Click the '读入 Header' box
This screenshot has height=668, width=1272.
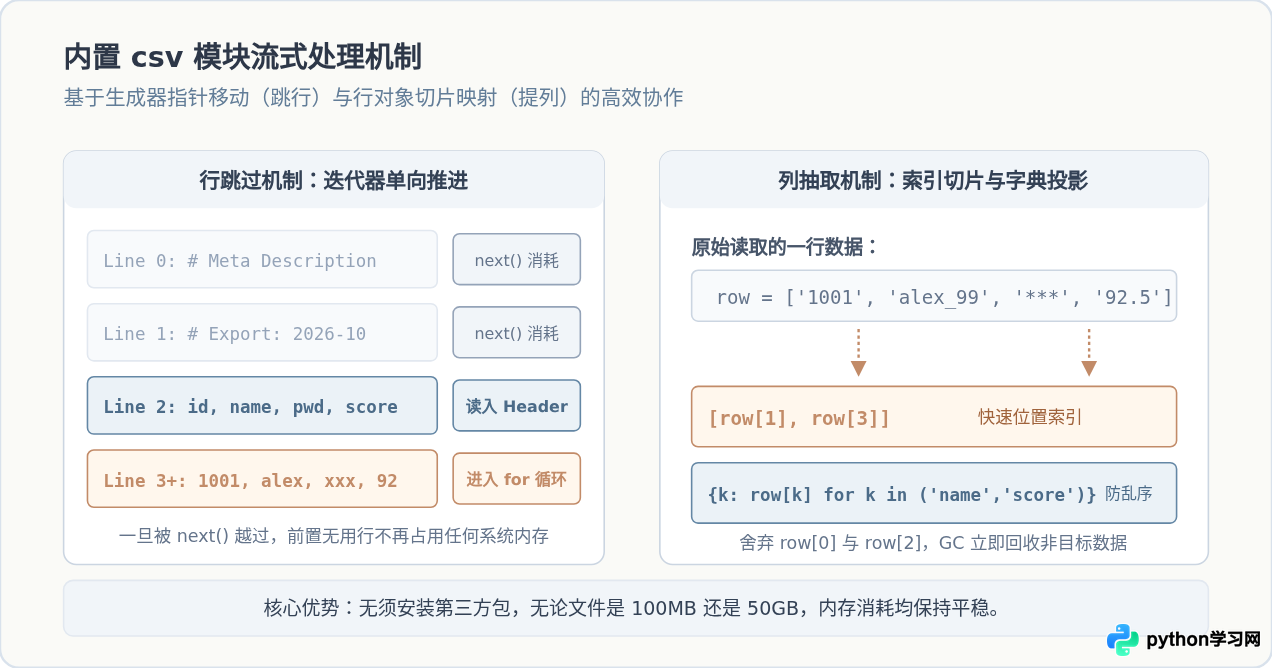[517, 406]
